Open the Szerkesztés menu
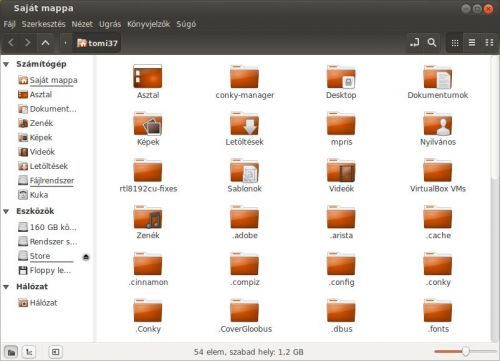 pos(43,24)
